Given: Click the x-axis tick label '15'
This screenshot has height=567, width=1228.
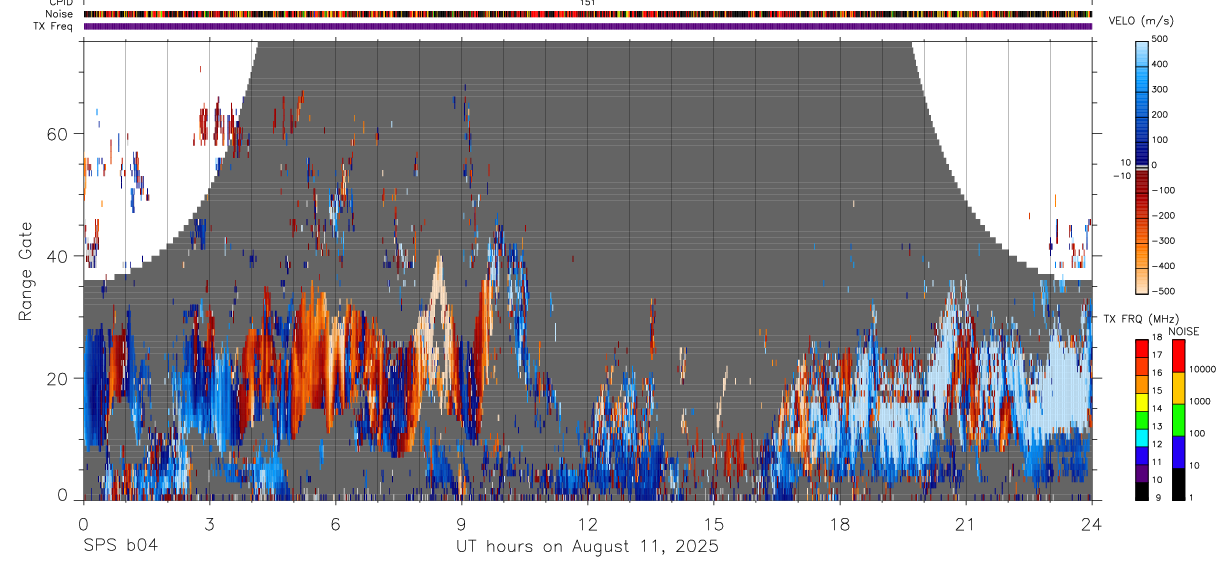Looking at the screenshot, I should click(713, 523).
